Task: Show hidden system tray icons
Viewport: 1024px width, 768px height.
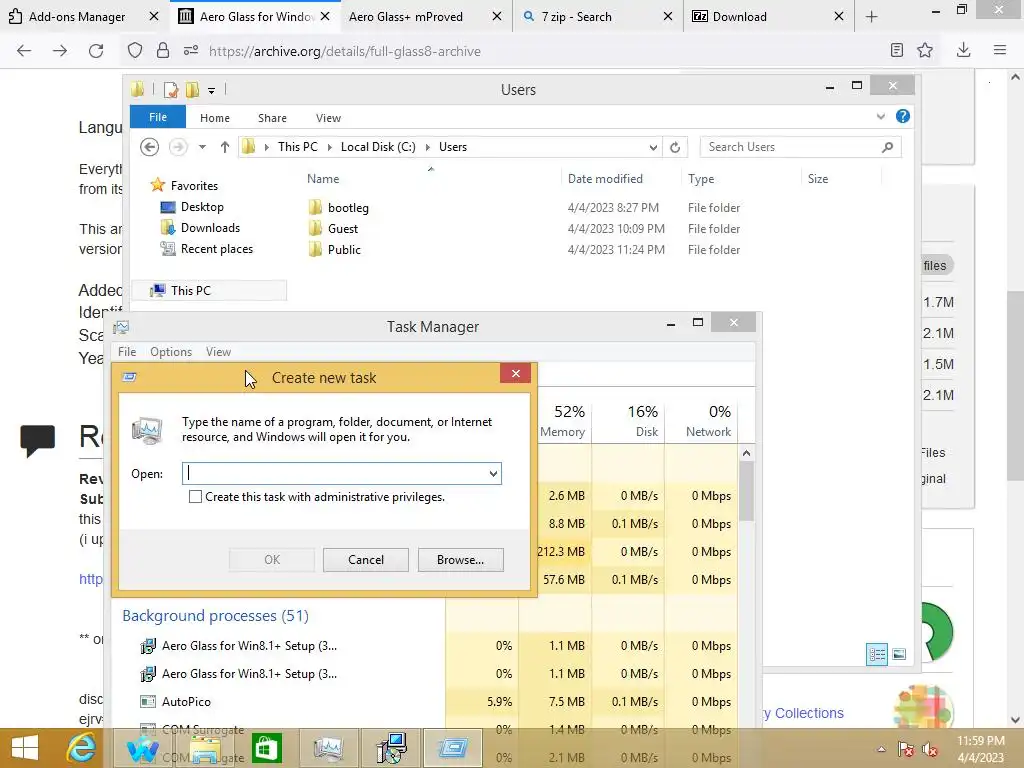Action: coord(881,749)
